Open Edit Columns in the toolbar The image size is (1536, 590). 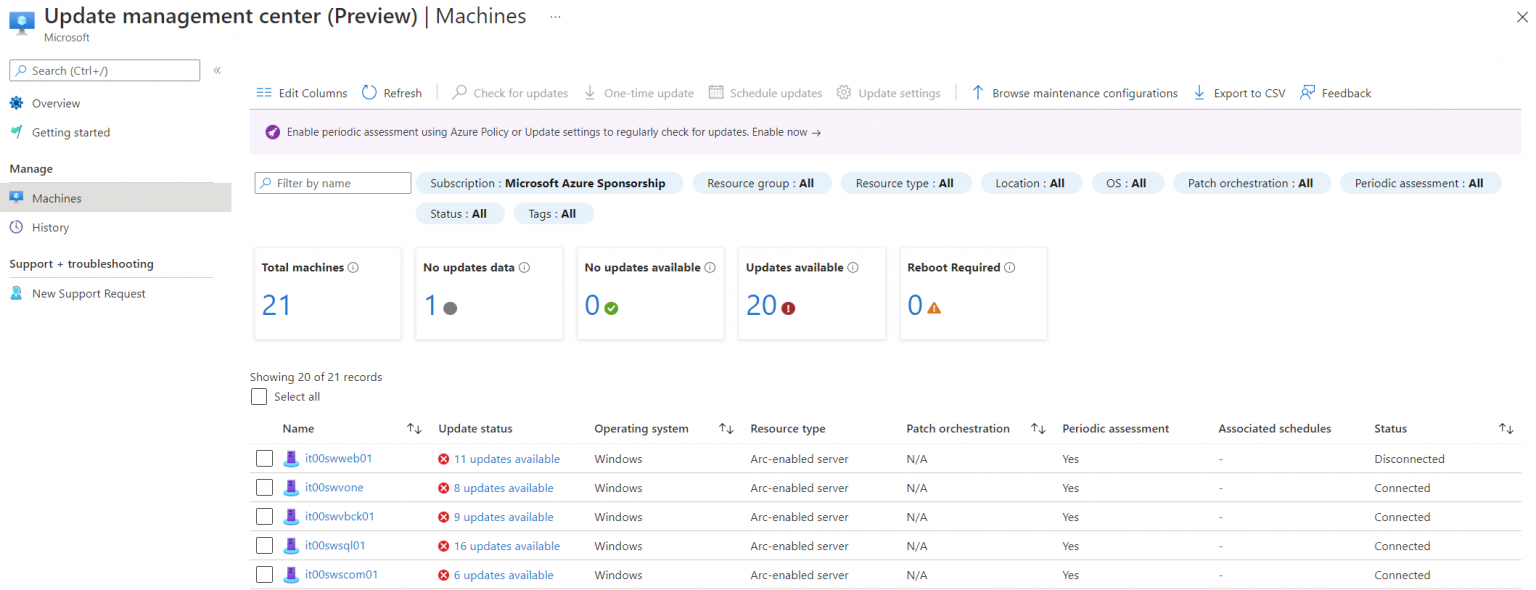(301, 92)
